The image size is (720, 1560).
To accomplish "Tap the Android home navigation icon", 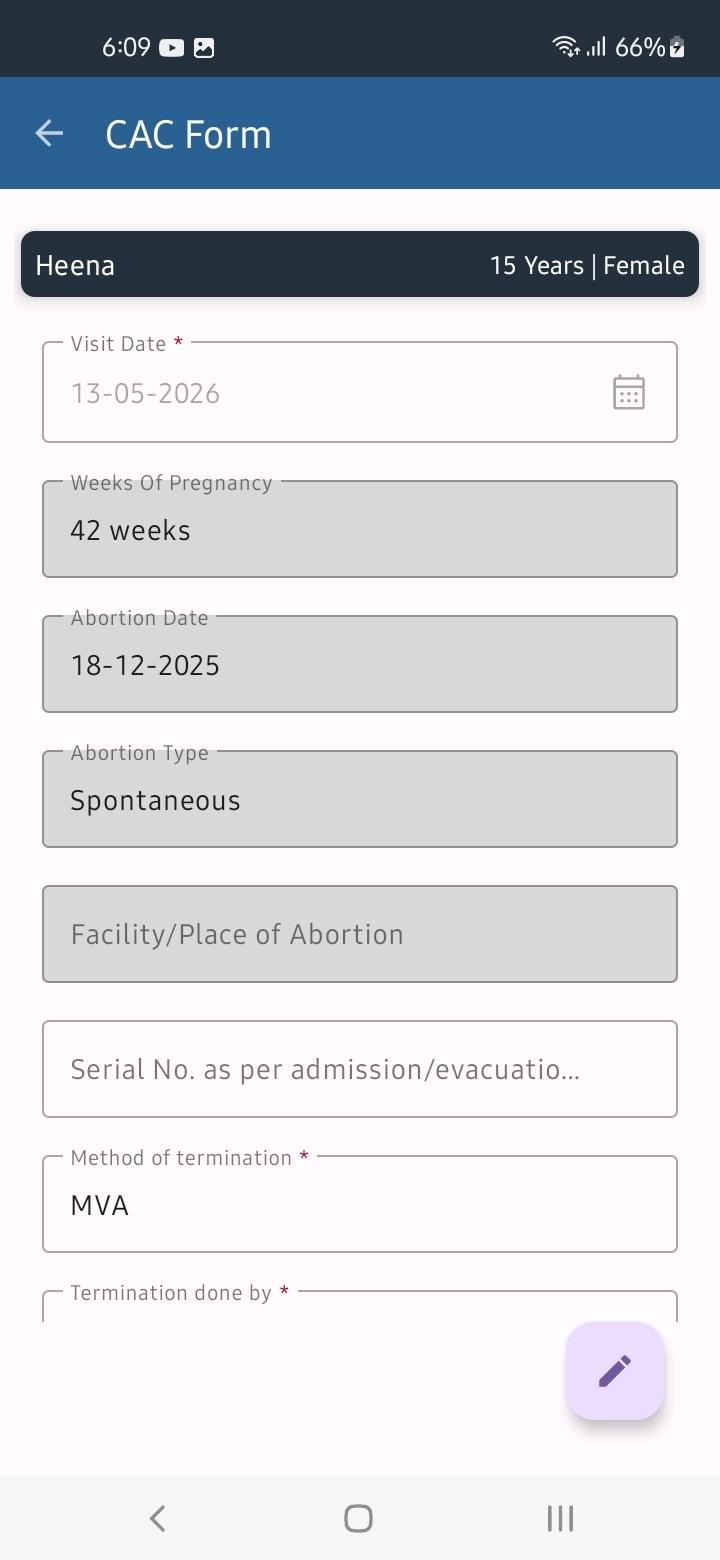I will point(358,1518).
